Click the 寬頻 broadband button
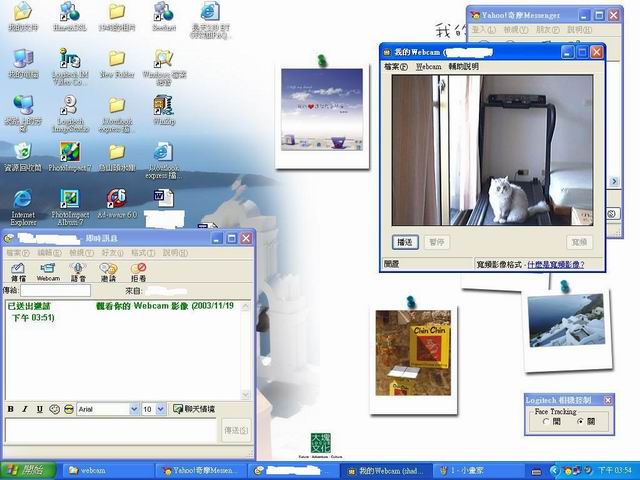This screenshot has width=640, height=480. pos(579,242)
